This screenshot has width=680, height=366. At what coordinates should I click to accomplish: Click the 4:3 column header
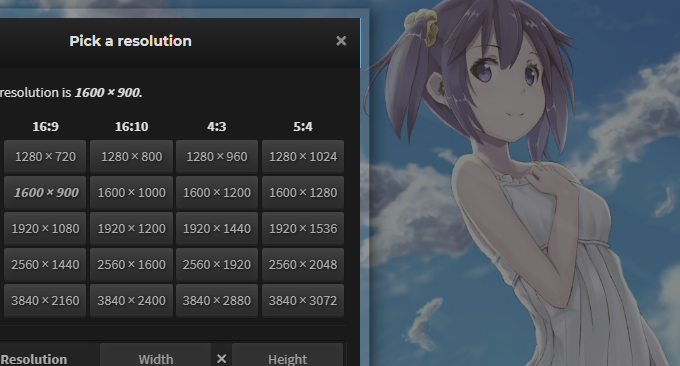point(217,127)
